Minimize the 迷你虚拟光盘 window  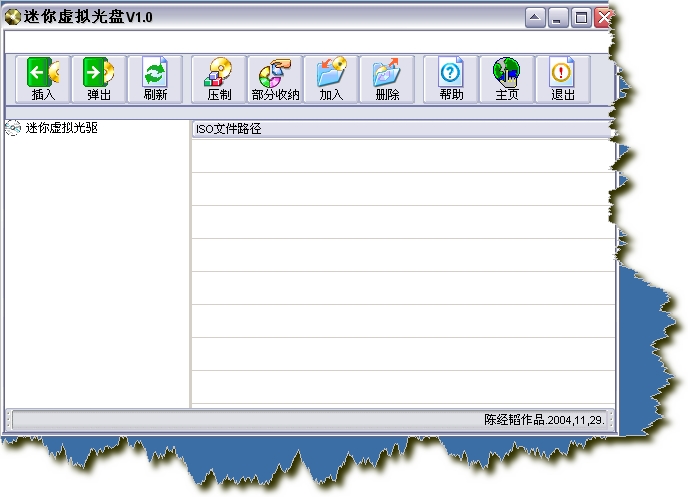tap(558, 18)
